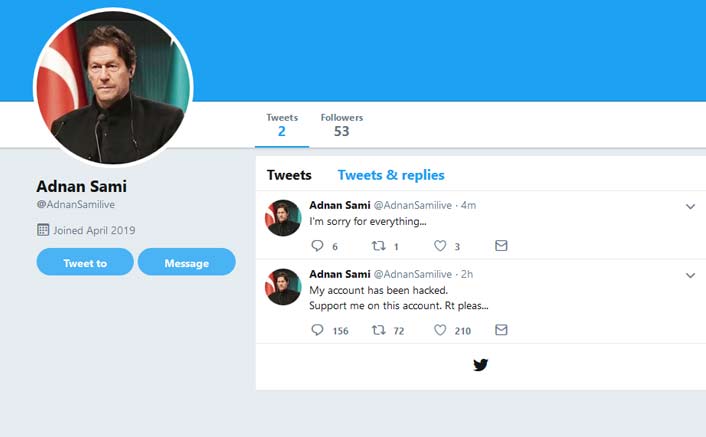Viewport: 706px width, 437px height.
Task: Retweet the "account has been hacked" tweet
Action: point(379,330)
